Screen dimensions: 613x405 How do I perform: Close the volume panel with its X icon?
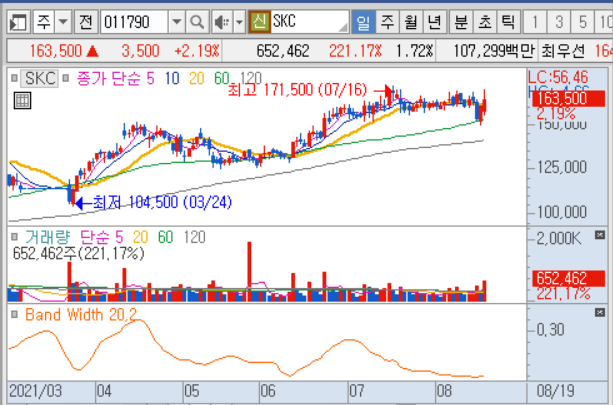click(x=600, y=235)
